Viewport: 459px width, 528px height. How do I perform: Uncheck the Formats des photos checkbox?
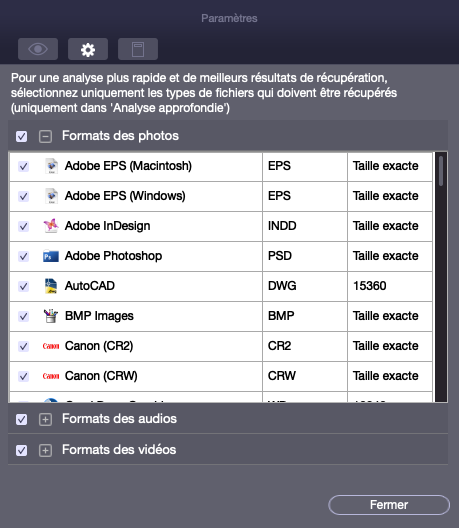(22, 136)
